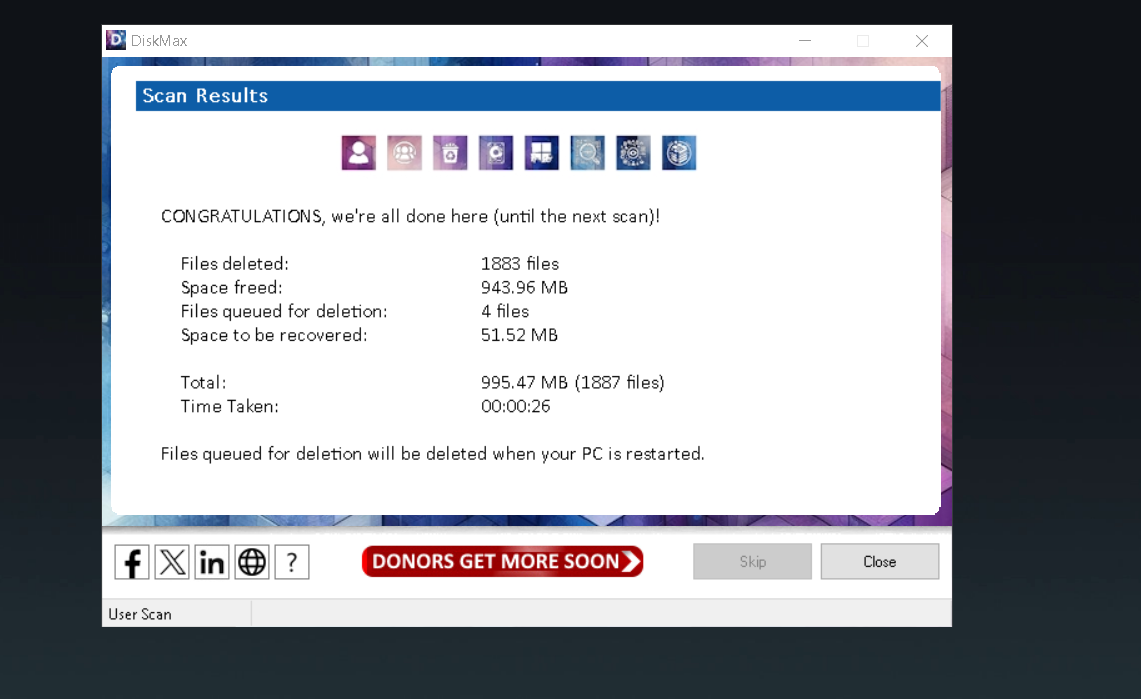Click the Space to be recovered label
This screenshot has width=1141, height=699.
274,335
